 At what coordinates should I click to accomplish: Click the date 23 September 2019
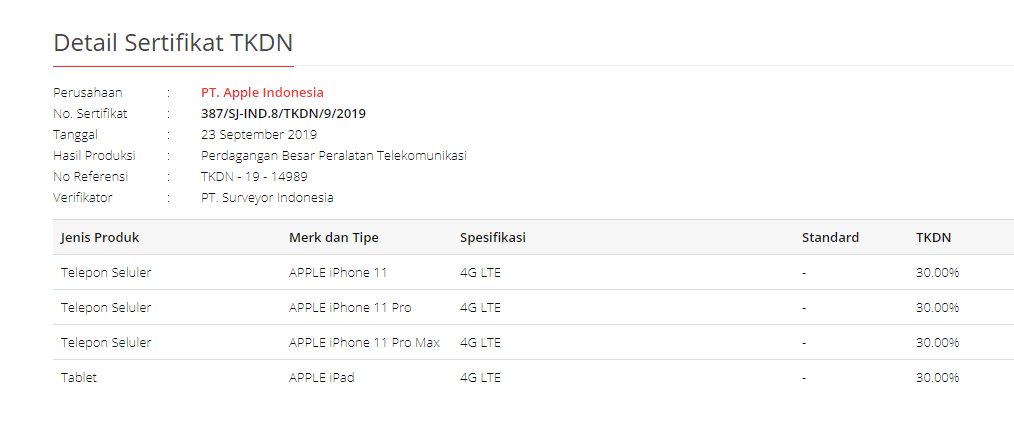tap(259, 134)
